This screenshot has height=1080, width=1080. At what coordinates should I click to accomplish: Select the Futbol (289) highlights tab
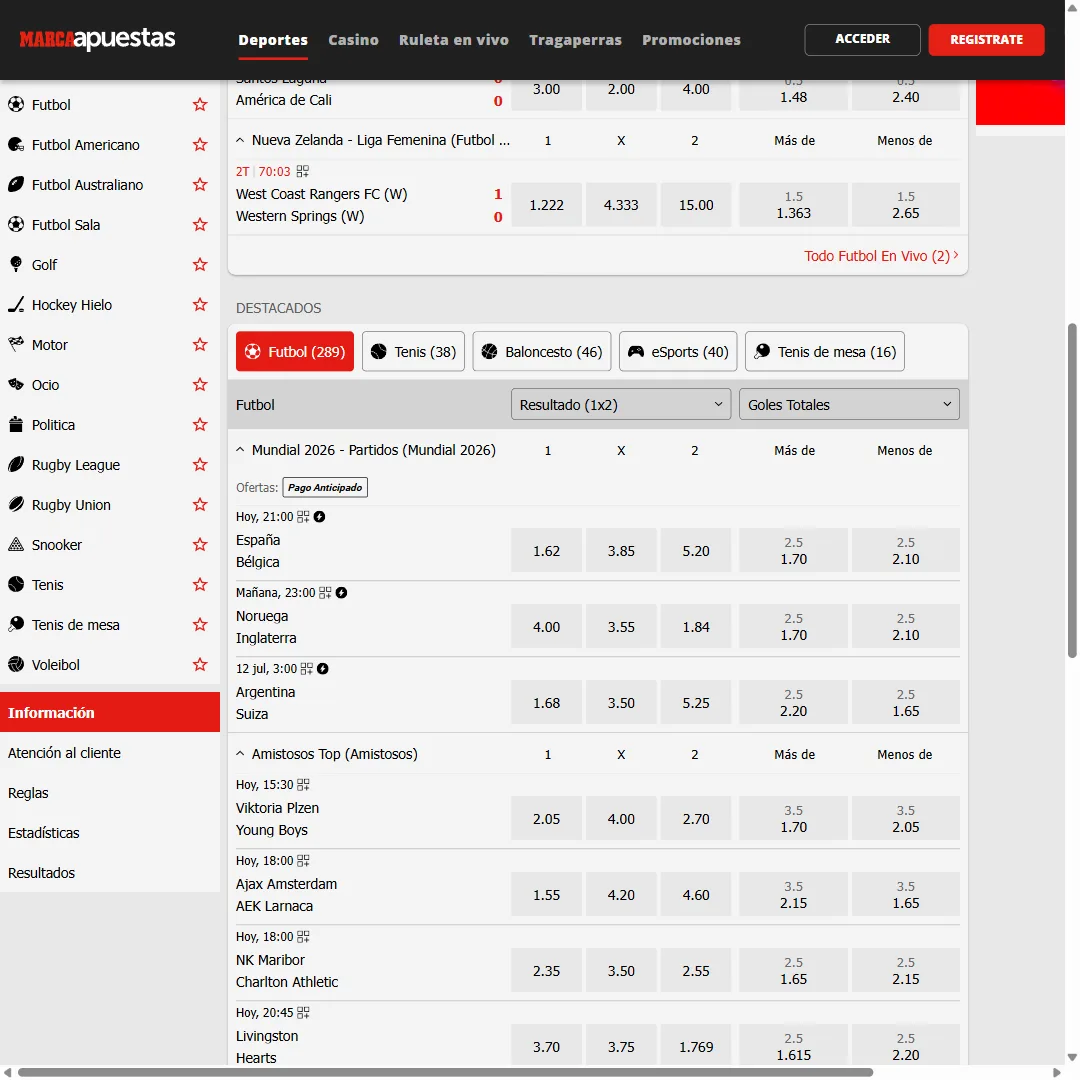295,351
